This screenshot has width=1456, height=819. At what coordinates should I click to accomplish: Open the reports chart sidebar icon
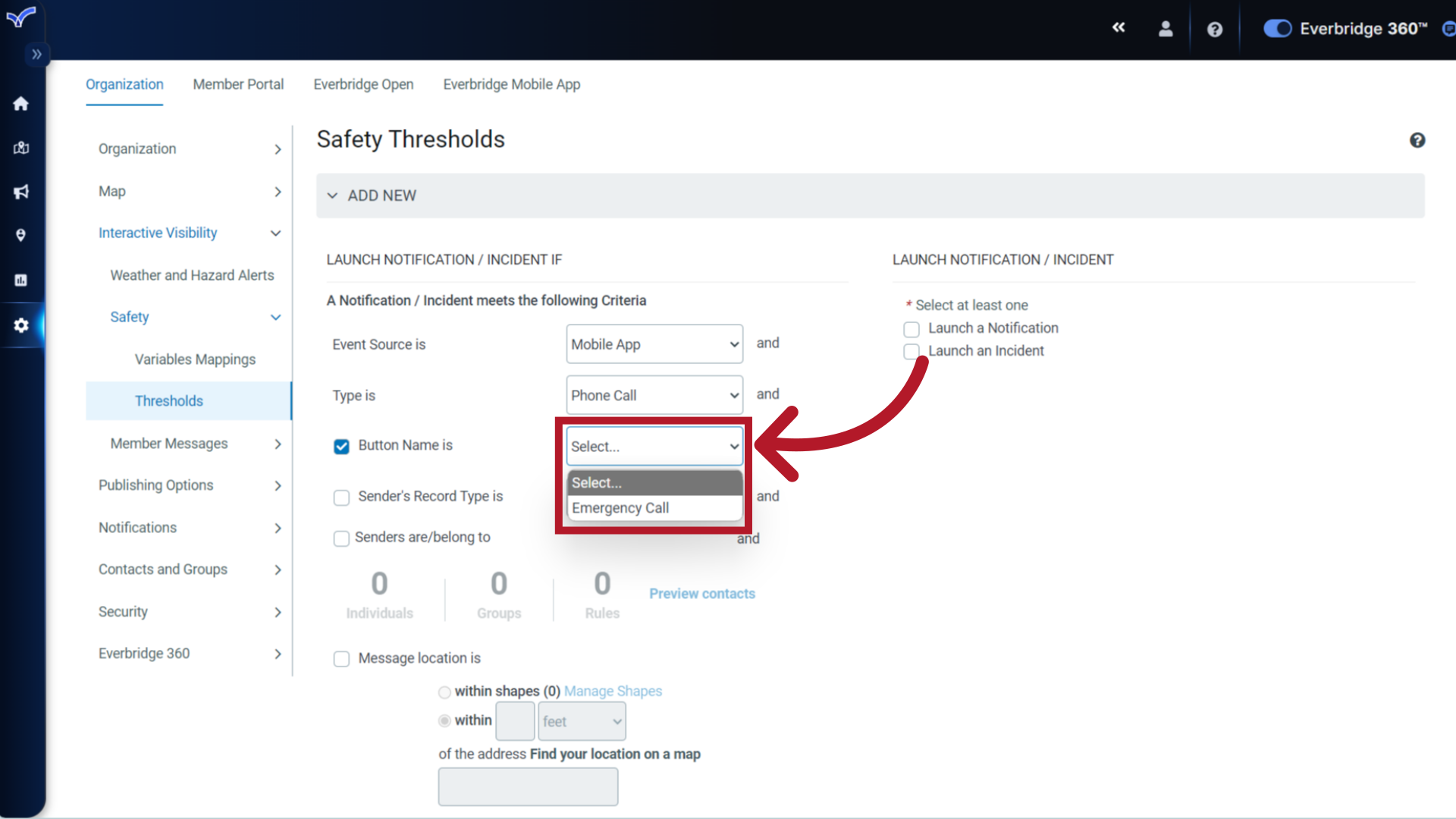[x=21, y=280]
